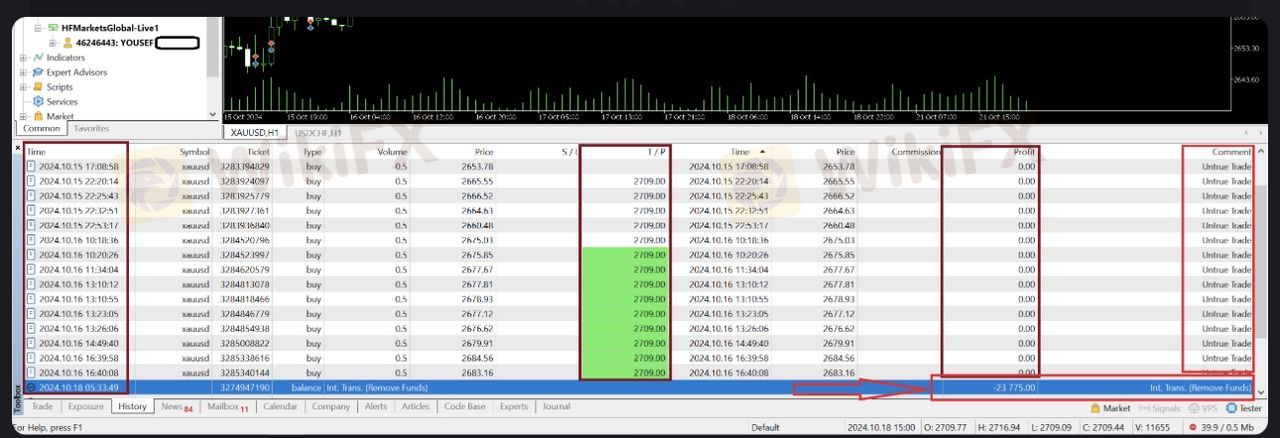This screenshot has width=1280, height=438.
Task: Open Signals in the bottom-right bar
Action: coord(1159,408)
